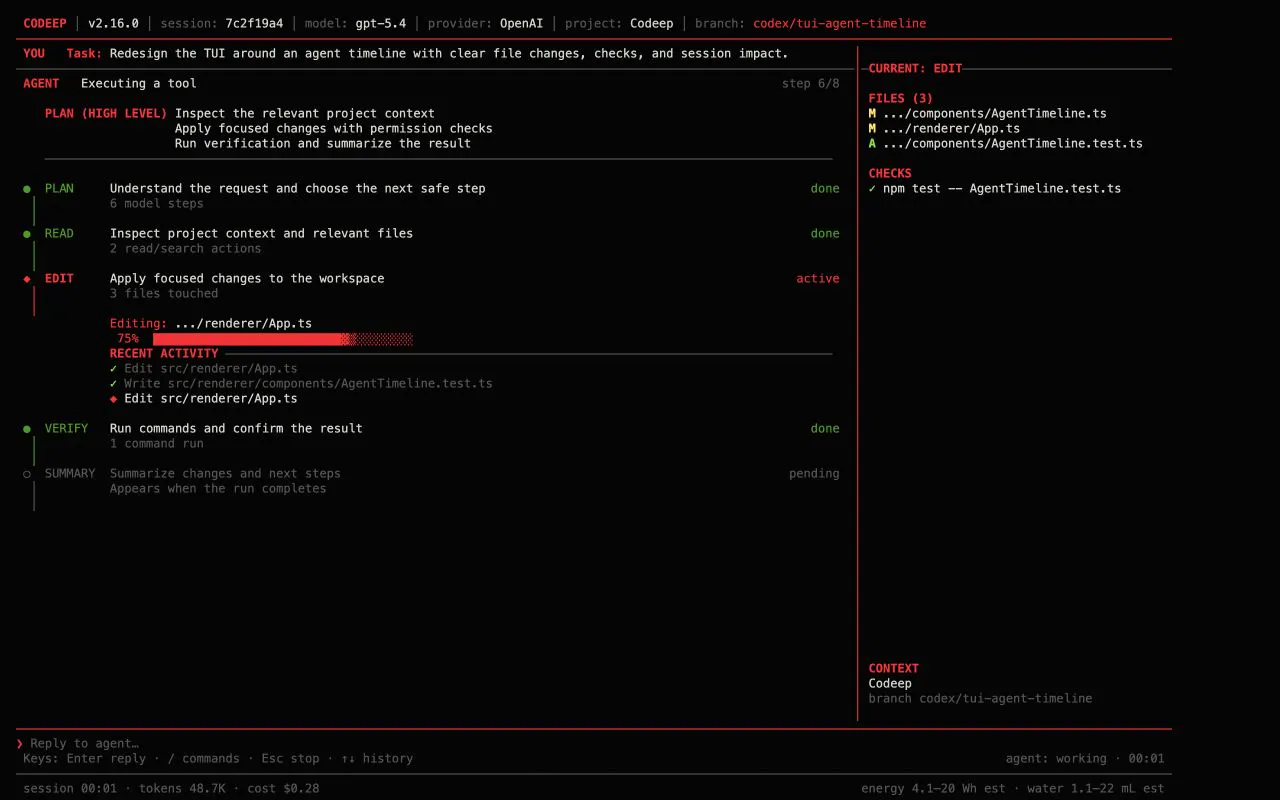Click the 75% editing progress bar

click(x=283, y=339)
